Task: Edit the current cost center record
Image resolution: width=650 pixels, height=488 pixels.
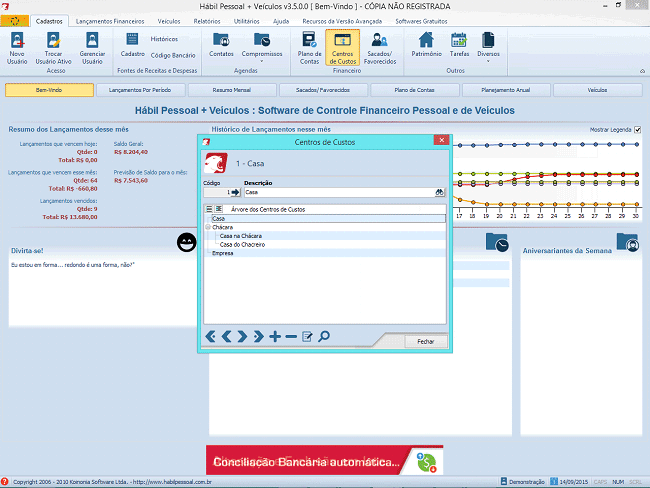Action: tap(307, 336)
